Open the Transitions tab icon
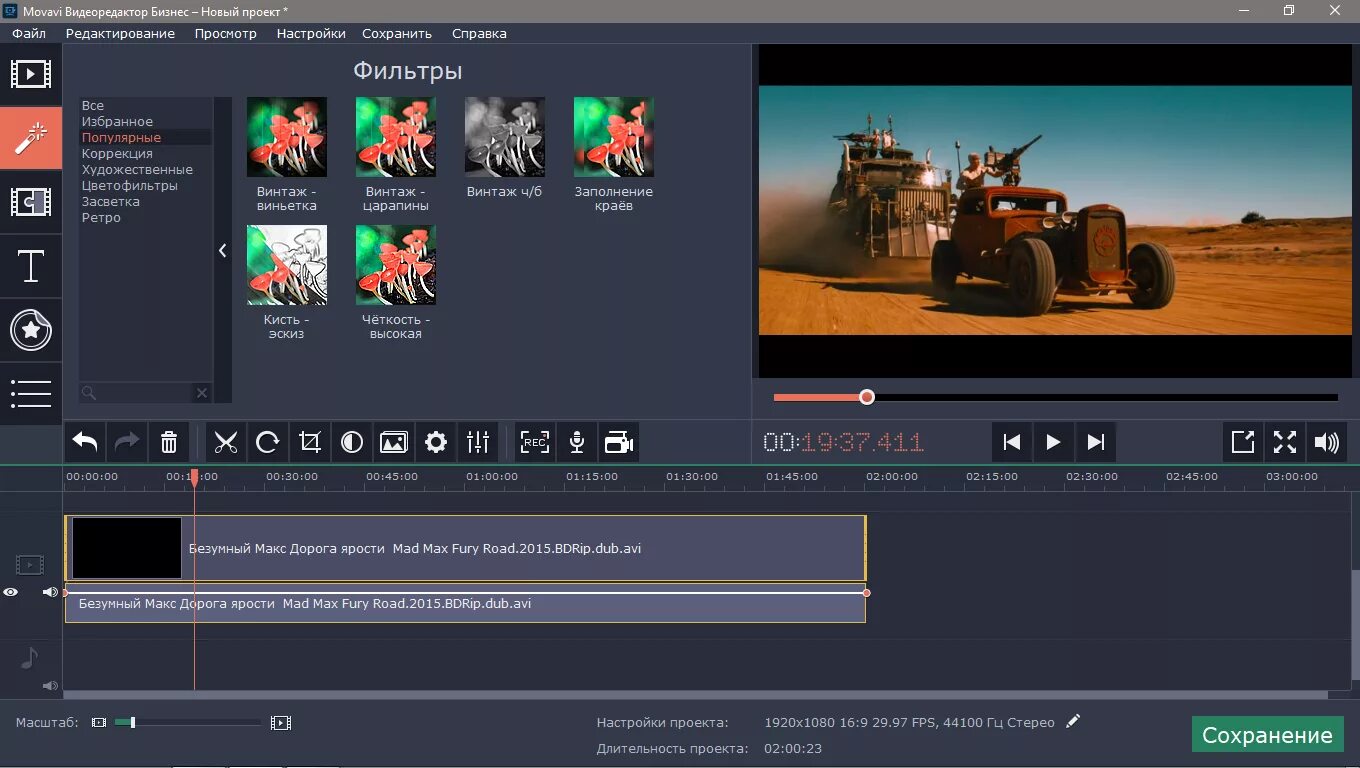Viewport: 1360px width, 768px height. (x=31, y=202)
